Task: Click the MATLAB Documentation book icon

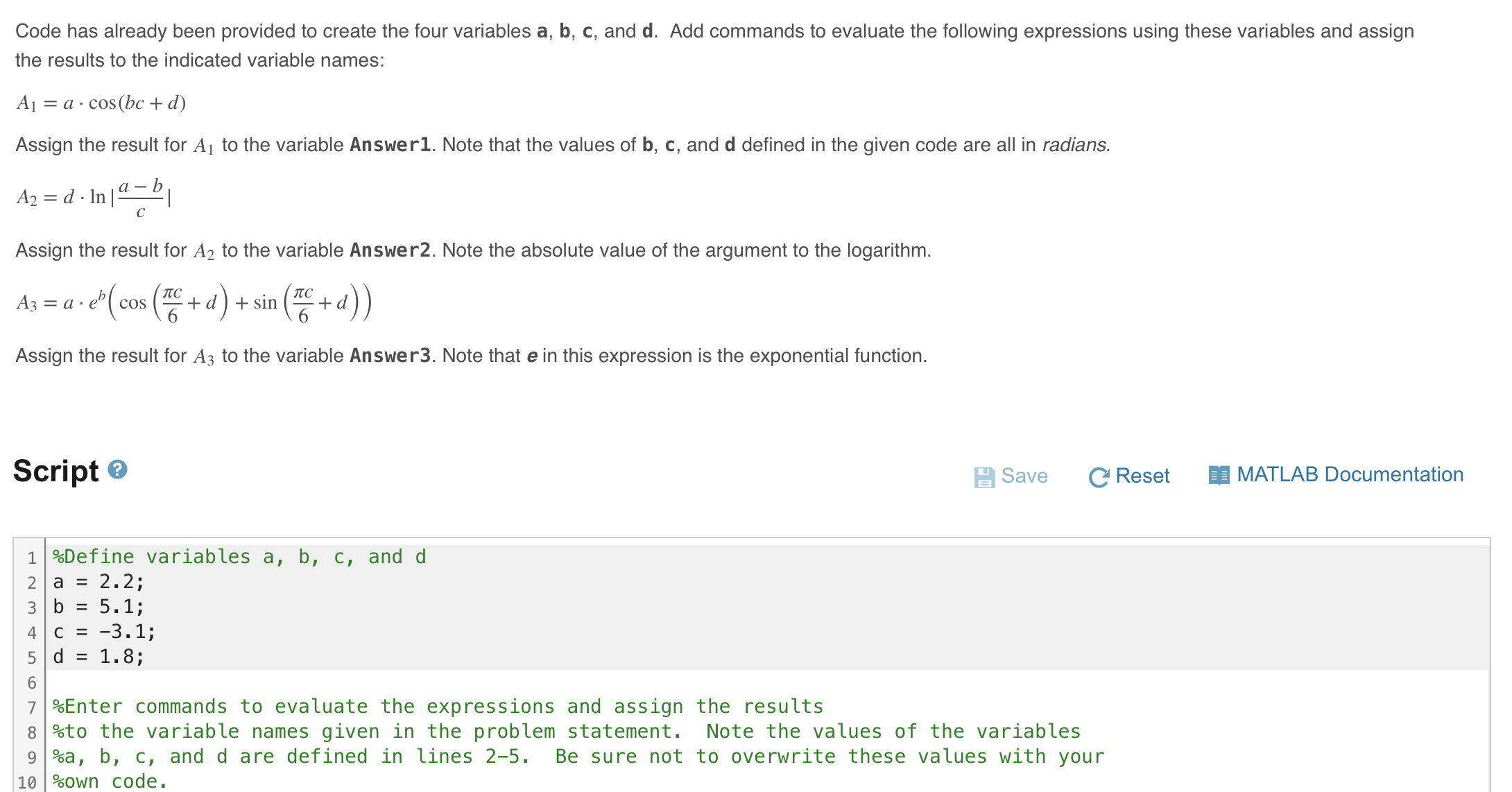Action: 1219,474
